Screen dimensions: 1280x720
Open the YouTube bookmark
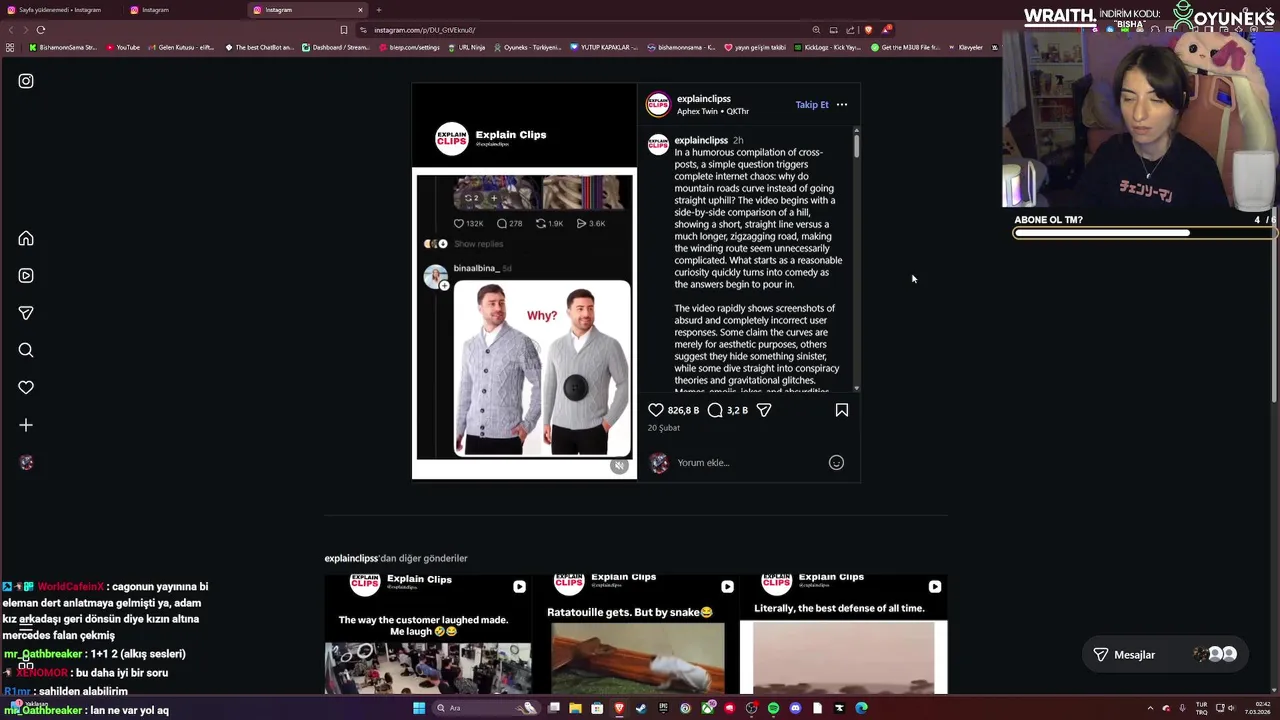coord(123,47)
